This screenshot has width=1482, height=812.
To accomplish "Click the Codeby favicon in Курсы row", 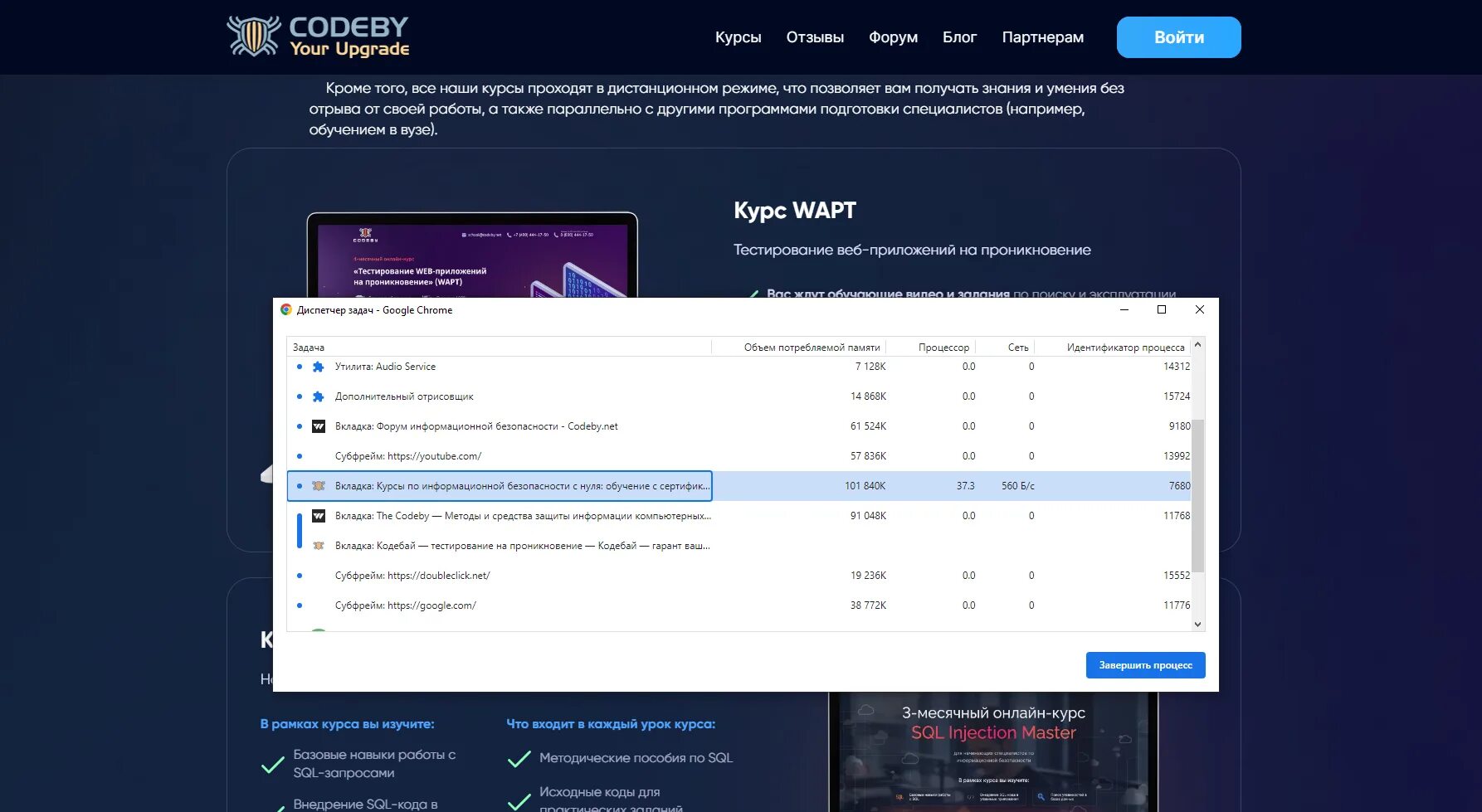I will (x=318, y=486).
